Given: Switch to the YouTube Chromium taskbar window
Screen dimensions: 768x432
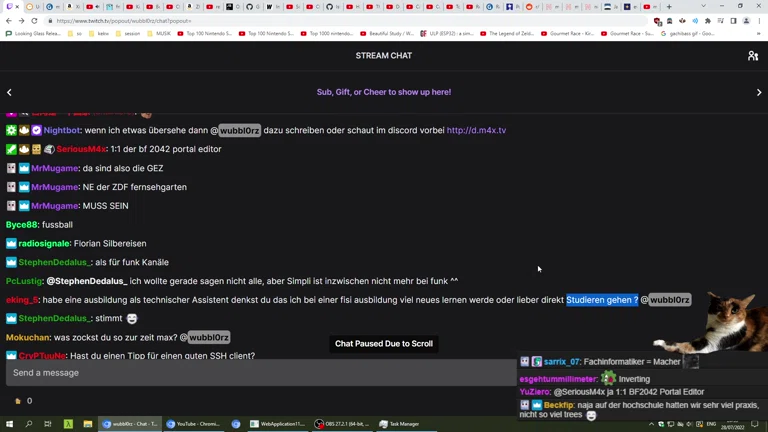Looking at the screenshot, I should point(194,424).
